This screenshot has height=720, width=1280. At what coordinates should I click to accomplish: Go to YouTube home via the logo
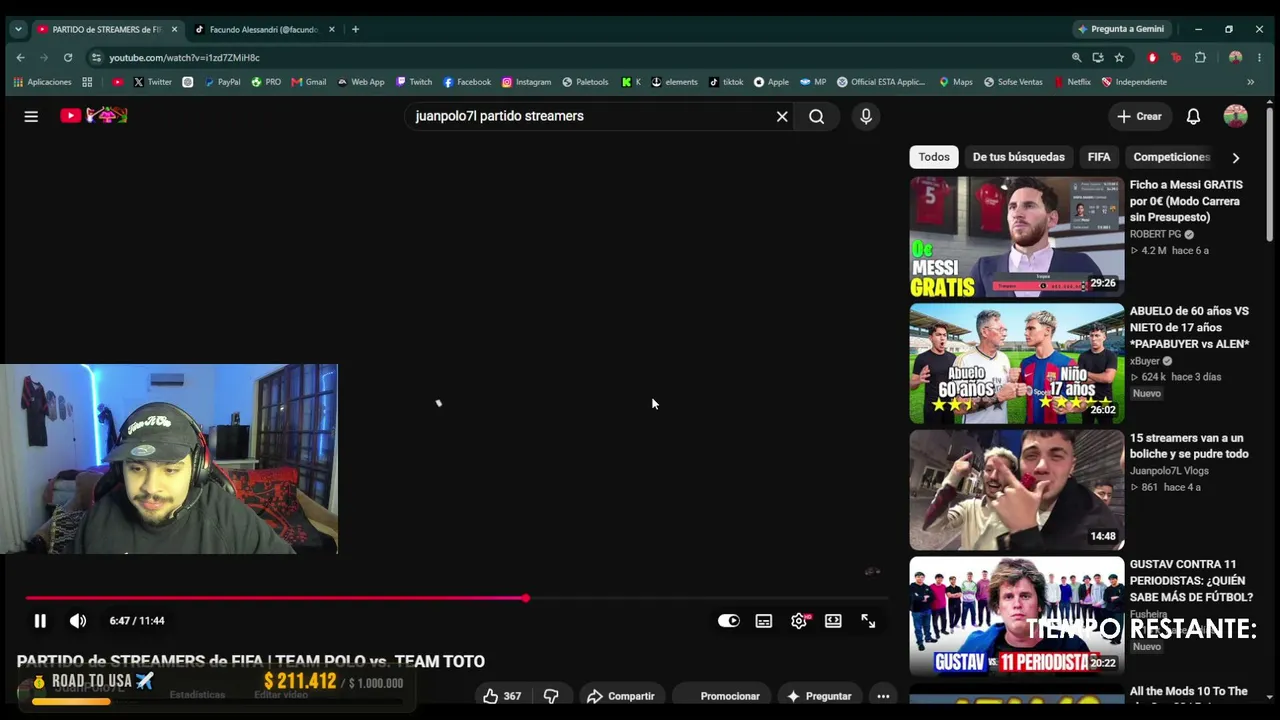(94, 116)
